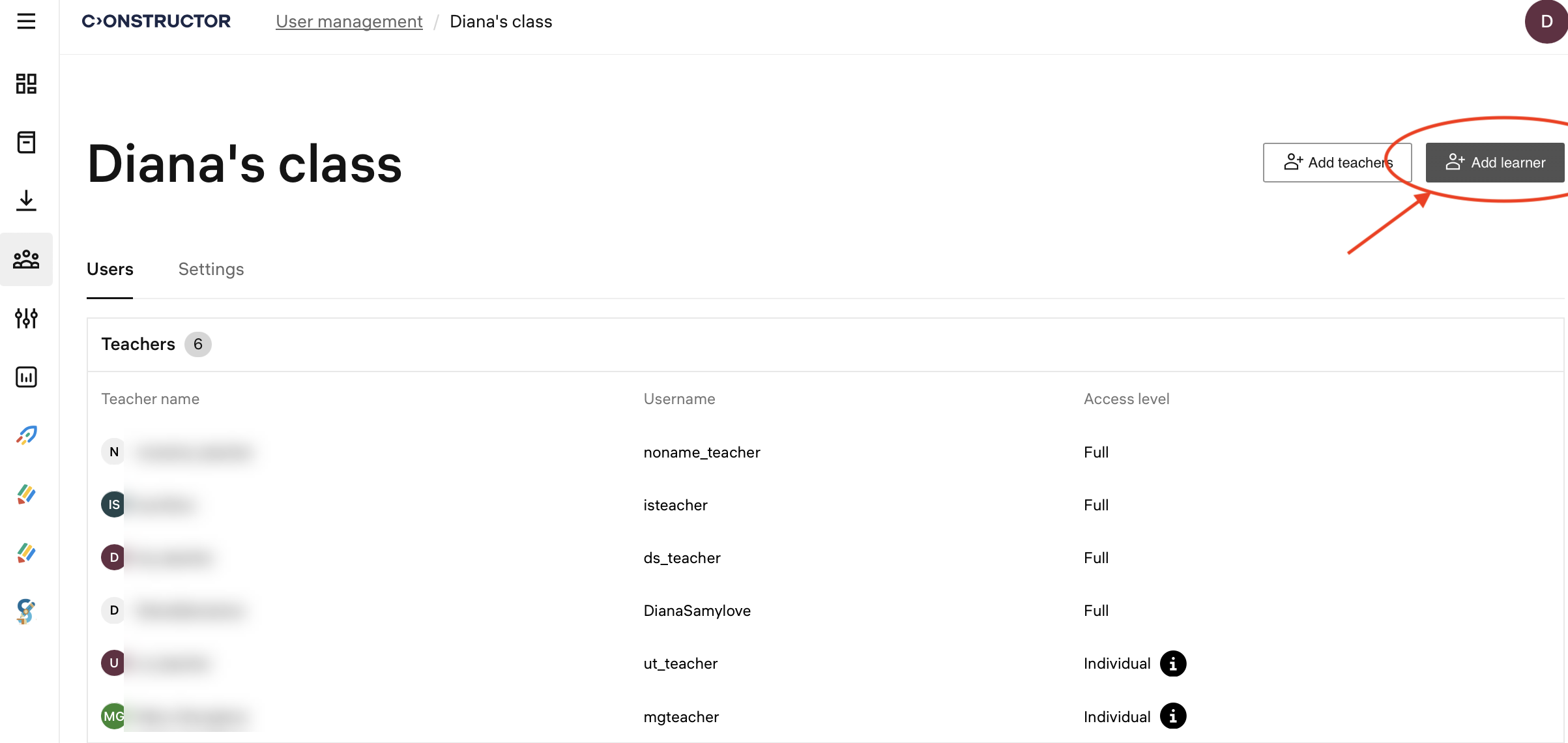Viewport: 1568px width, 743px height.
Task: Open the hamburger menu
Action: pyautogui.click(x=26, y=22)
